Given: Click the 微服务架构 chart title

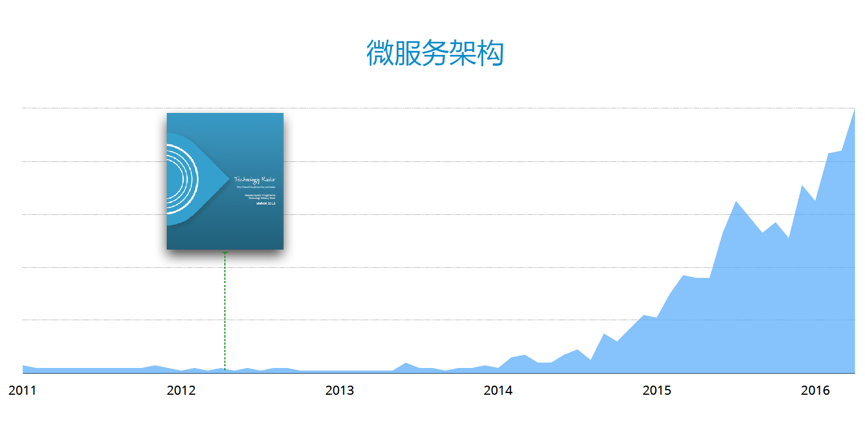Looking at the screenshot, I should [435, 53].
